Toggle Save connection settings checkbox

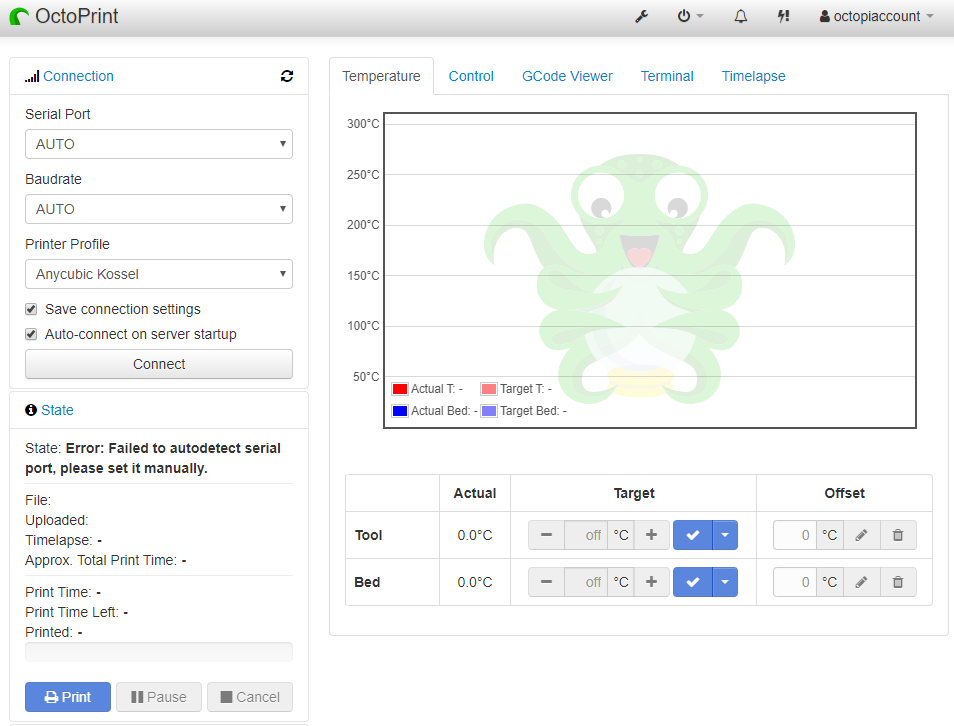(31, 309)
